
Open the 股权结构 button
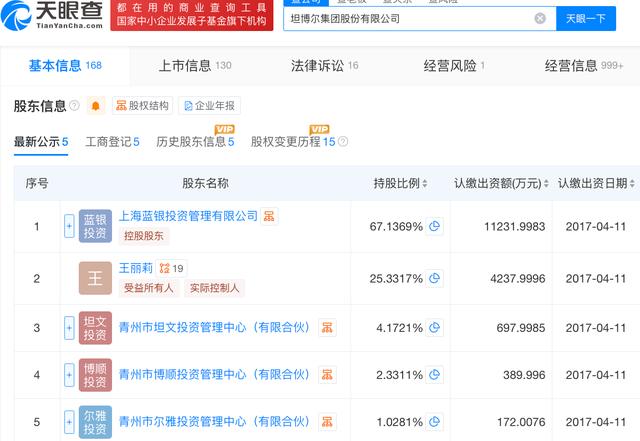[x=143, y=106]
